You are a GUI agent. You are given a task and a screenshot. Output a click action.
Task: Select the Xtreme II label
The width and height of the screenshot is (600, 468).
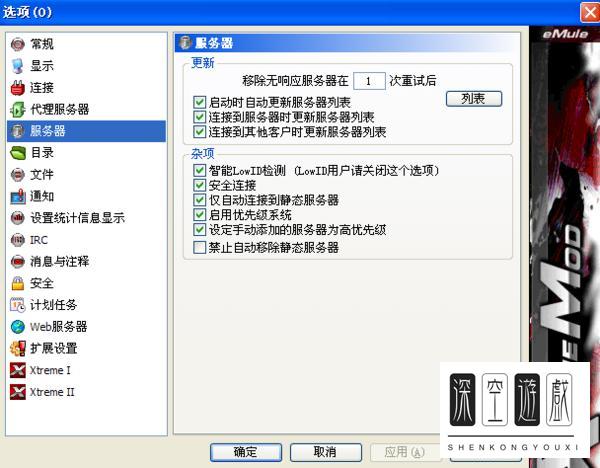click(52, 392)
